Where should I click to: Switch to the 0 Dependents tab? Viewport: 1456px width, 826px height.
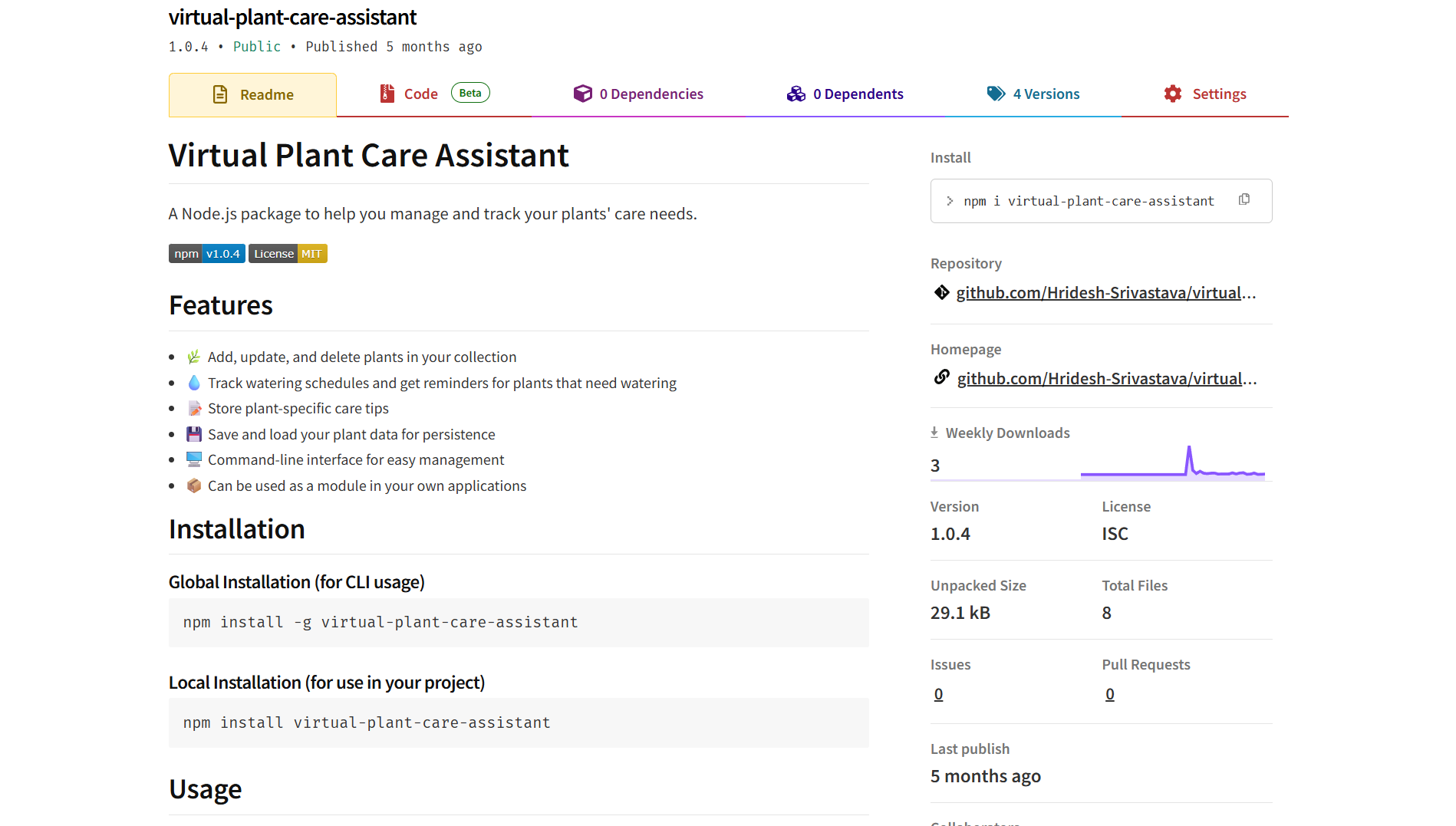858,93
